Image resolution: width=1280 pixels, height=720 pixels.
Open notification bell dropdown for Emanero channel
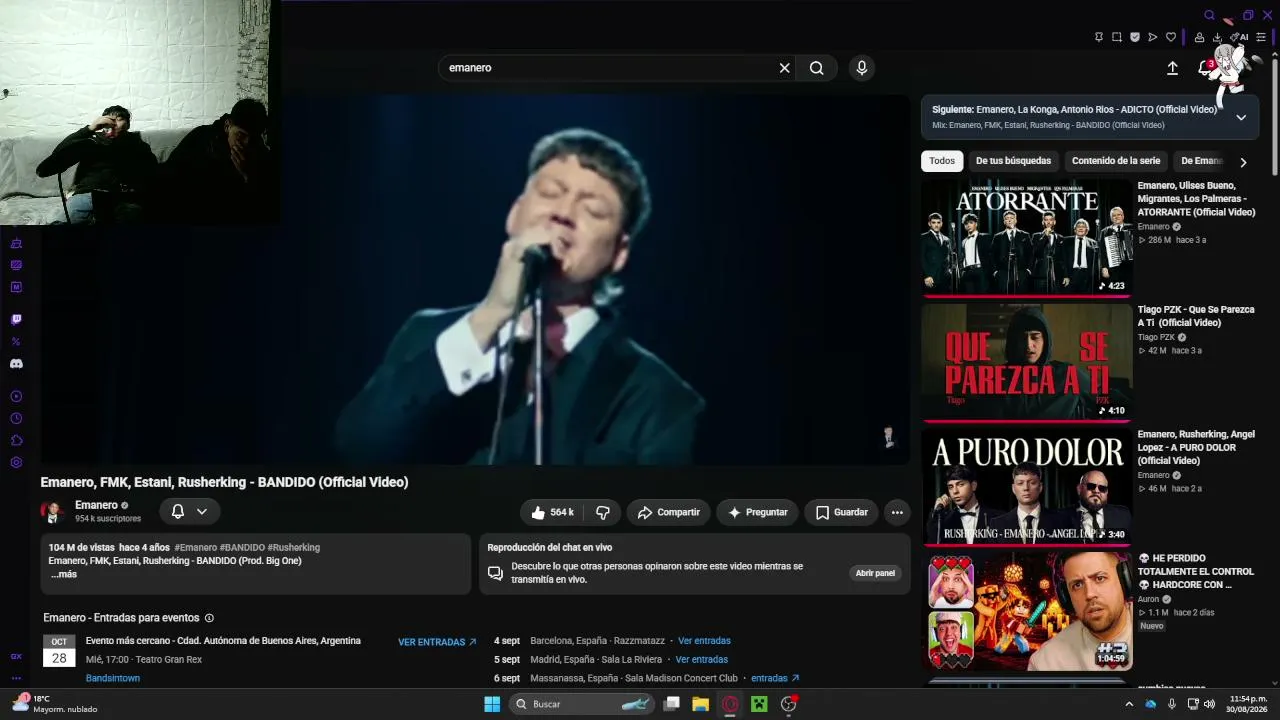[189, 512]
